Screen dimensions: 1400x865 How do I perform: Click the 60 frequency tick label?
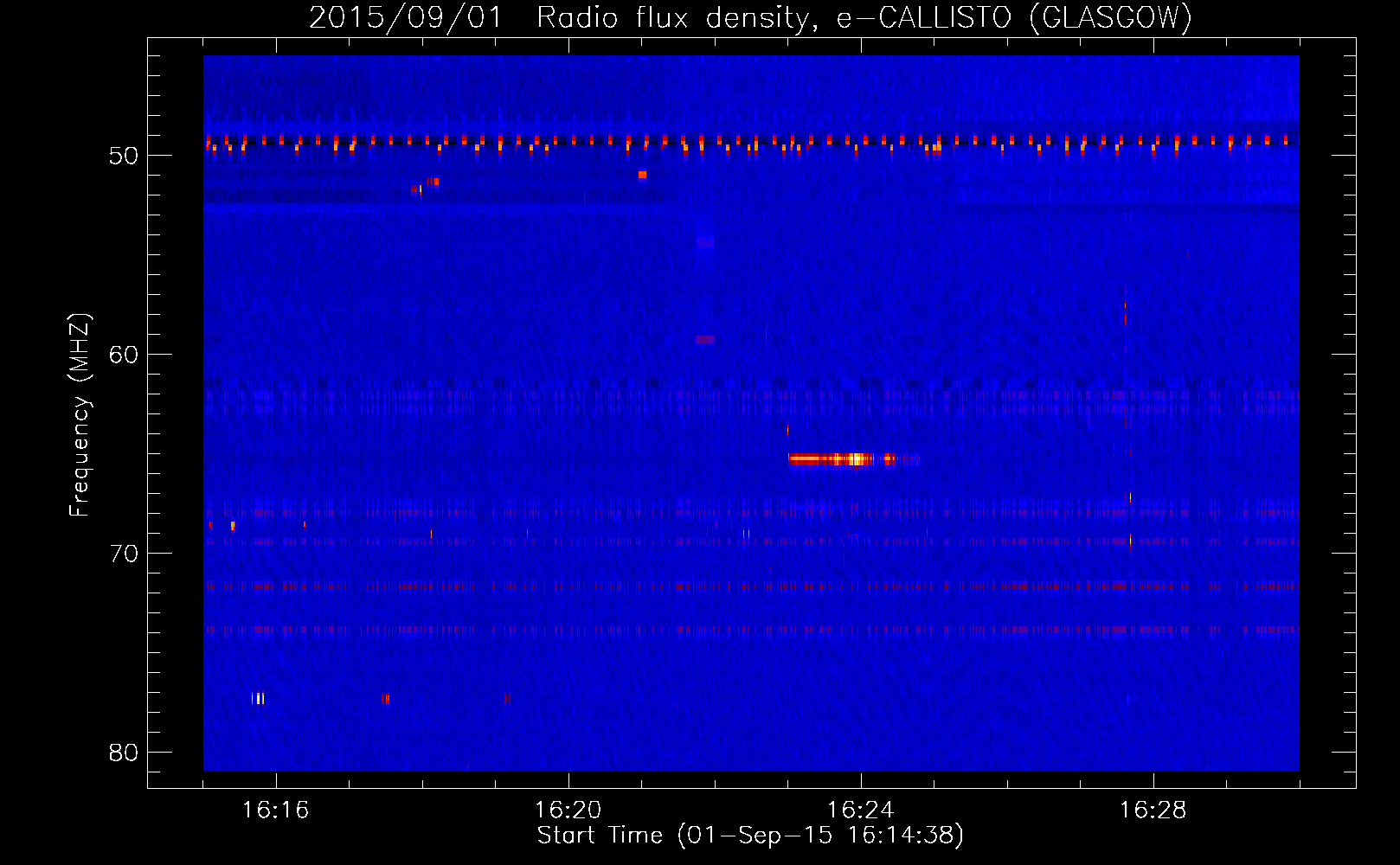(124, 355)
